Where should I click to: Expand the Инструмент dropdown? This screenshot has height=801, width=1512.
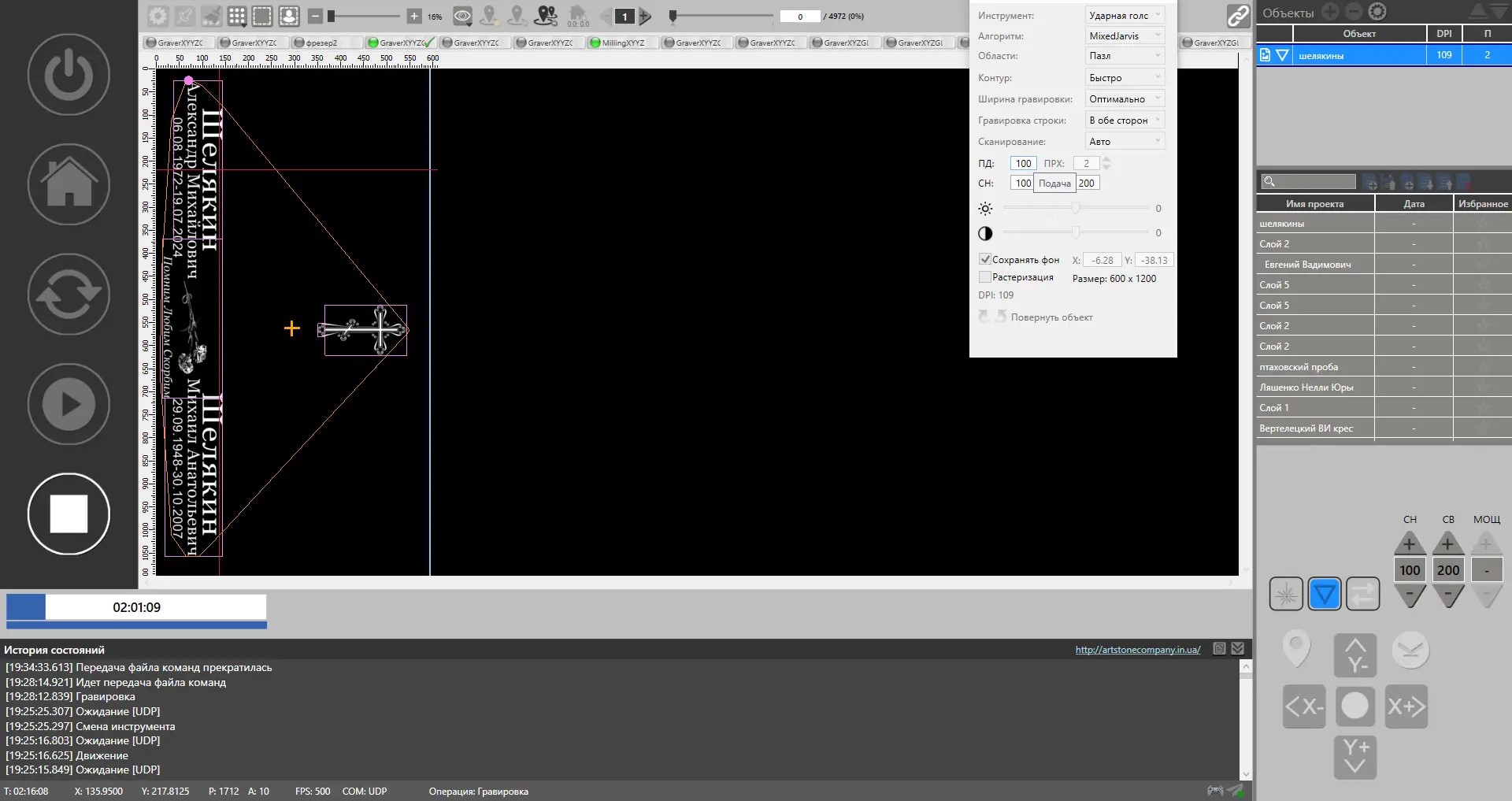pyautogui.click(x=1125, y=15)
